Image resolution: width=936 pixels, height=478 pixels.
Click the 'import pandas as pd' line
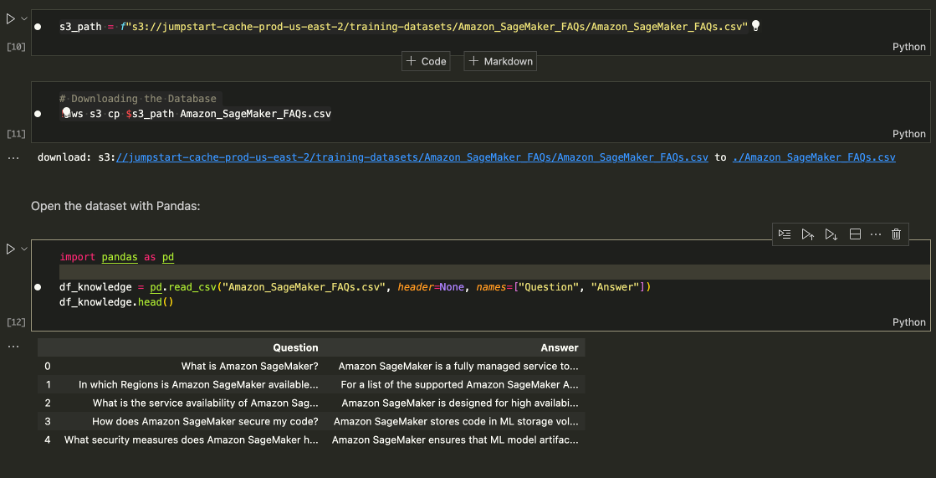[x=116, y=257]
